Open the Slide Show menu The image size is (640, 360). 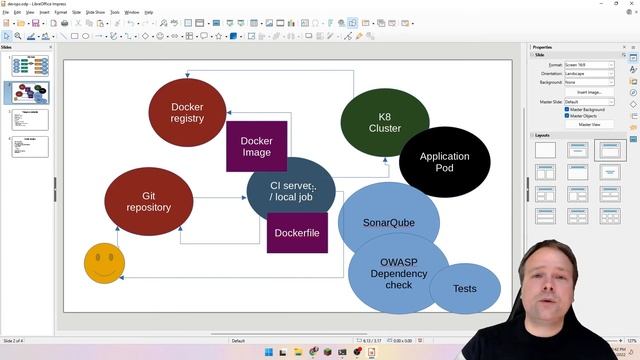tap(95, 13)
